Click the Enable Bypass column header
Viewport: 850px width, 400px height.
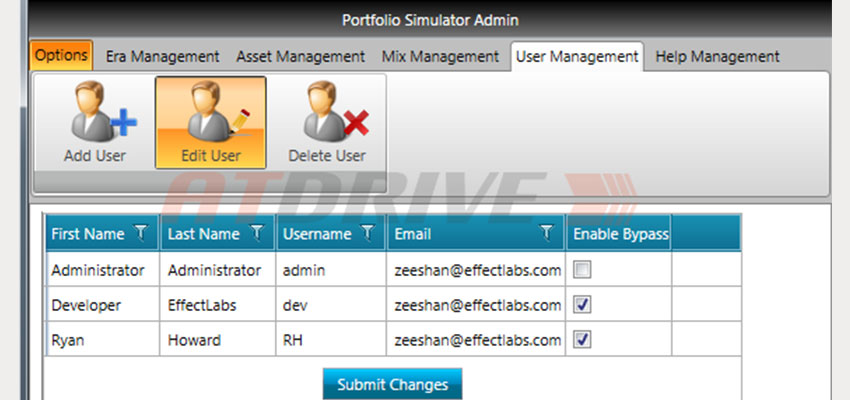click(619, 234)
